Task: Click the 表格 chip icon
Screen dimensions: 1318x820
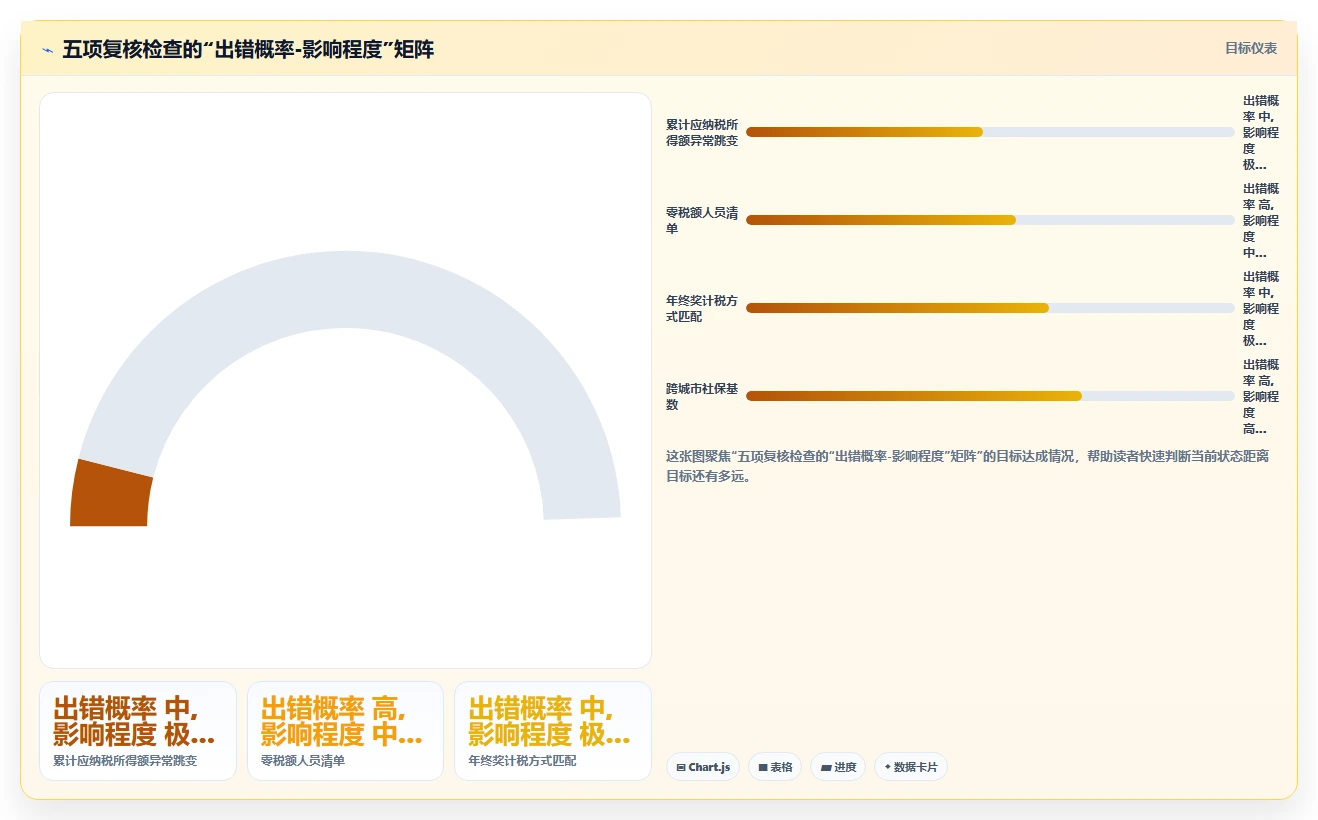Action: point(763,767)
